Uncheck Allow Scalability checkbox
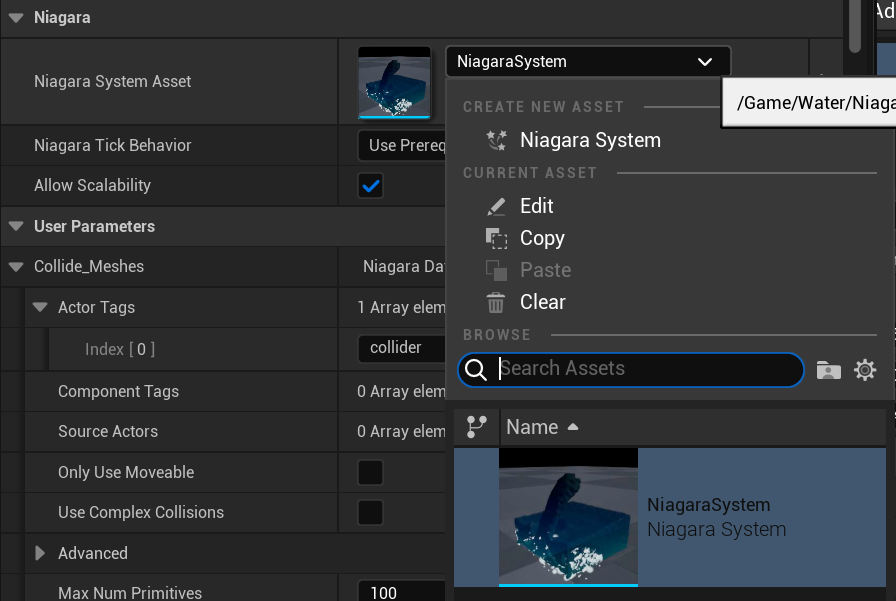896x601 pixels. pos(371,186)
